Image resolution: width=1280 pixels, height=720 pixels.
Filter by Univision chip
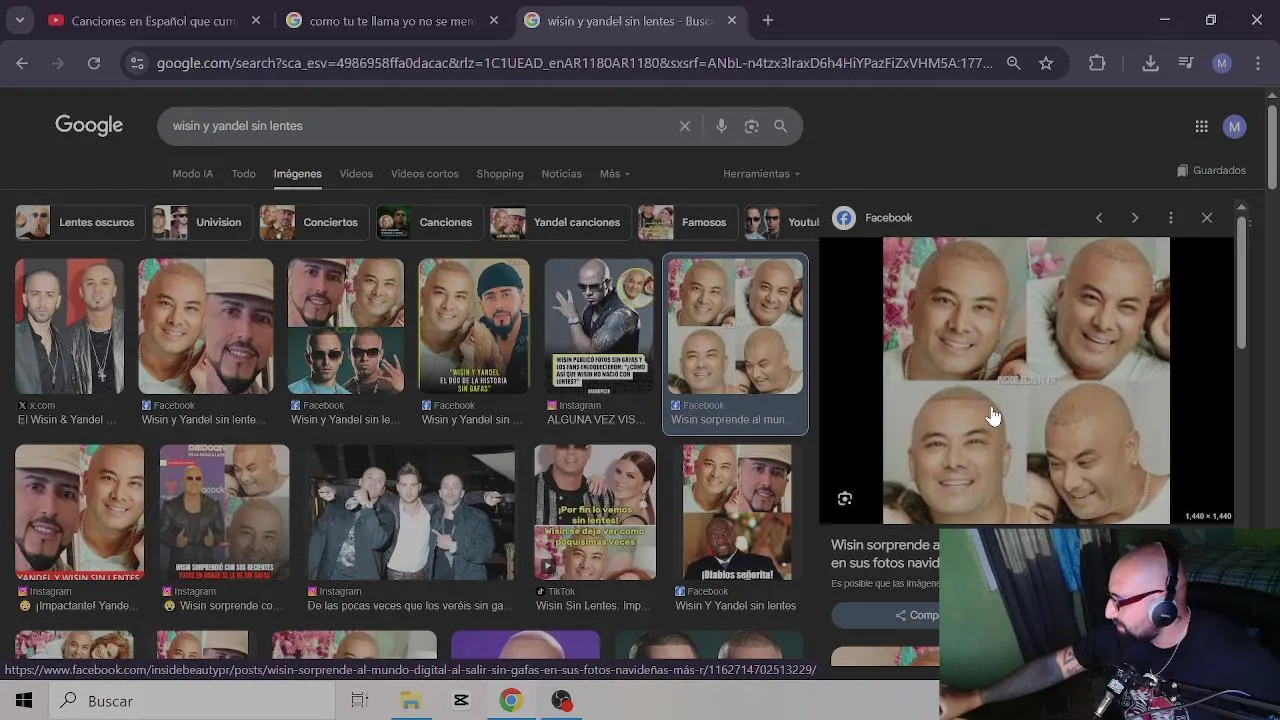201,222
